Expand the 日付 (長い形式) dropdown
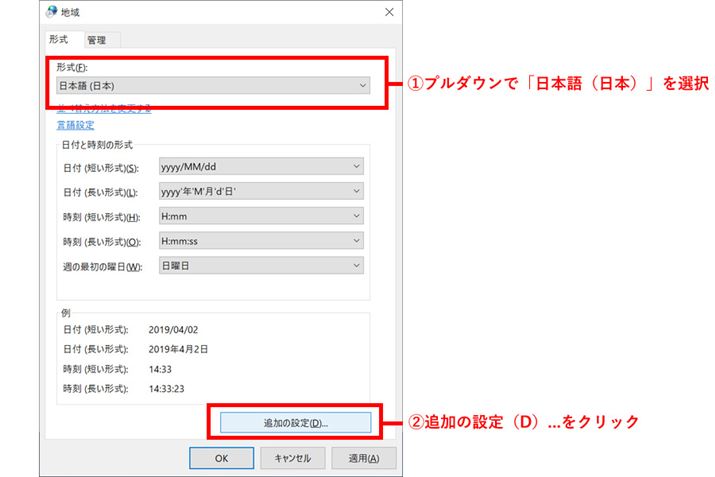This screenshot has height=477, width=715. point(260,191)
